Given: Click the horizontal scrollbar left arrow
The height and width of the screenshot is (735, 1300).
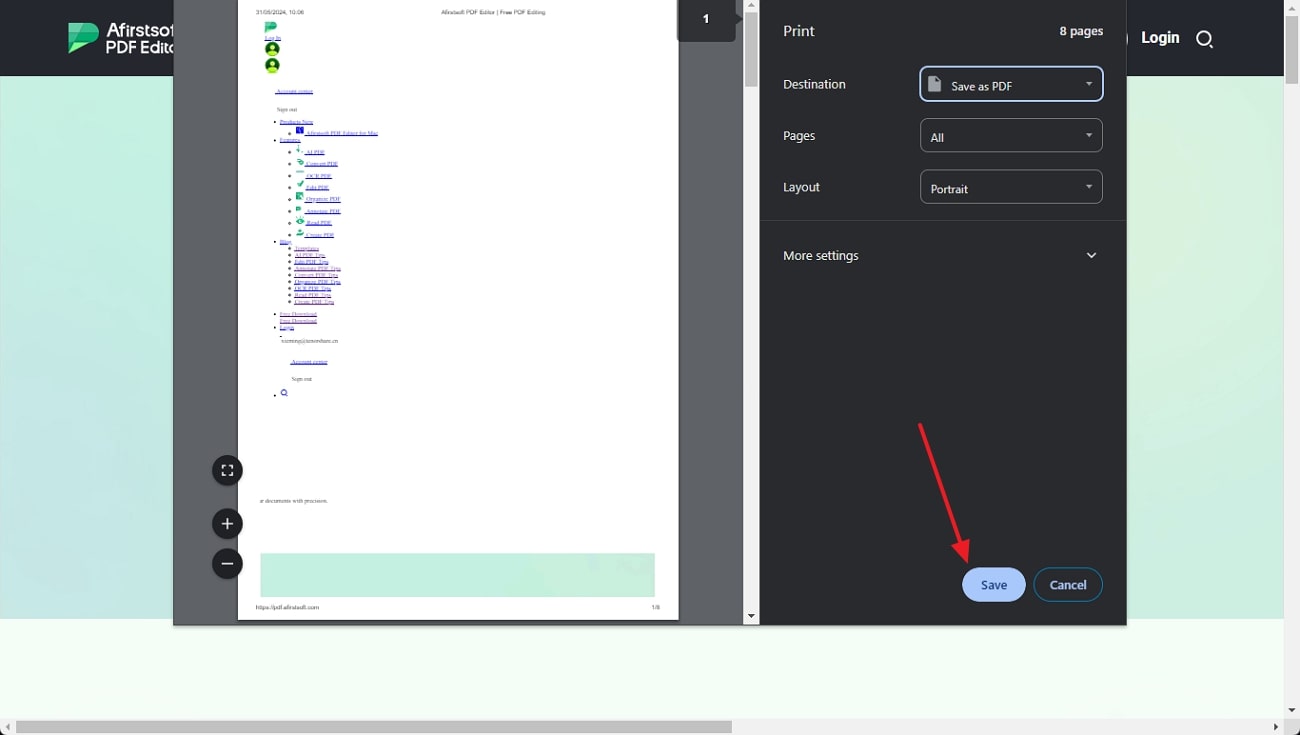Looking at the screenshot, I should click(x=7, y=727).
